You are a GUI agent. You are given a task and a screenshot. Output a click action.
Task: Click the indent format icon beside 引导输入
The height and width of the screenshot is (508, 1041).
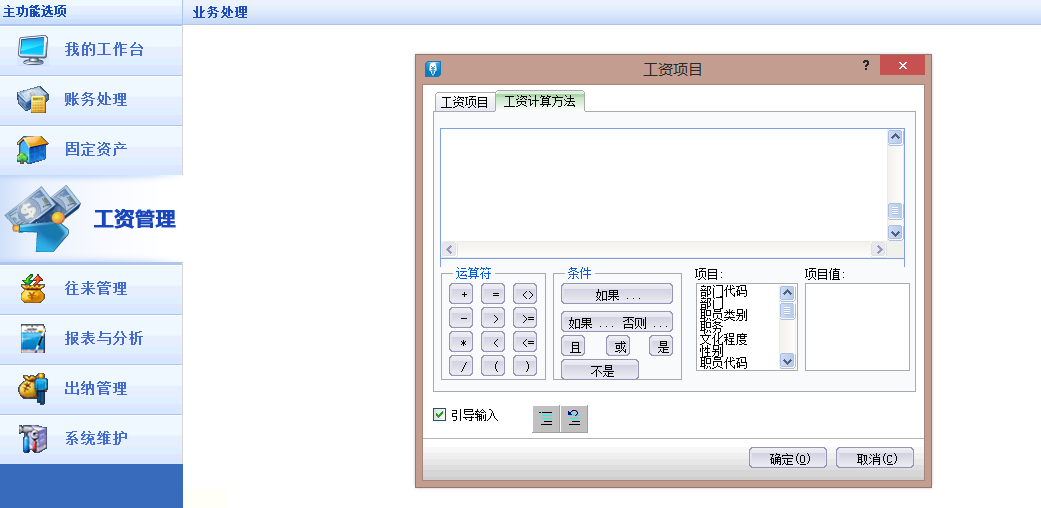tap(546, 418)
